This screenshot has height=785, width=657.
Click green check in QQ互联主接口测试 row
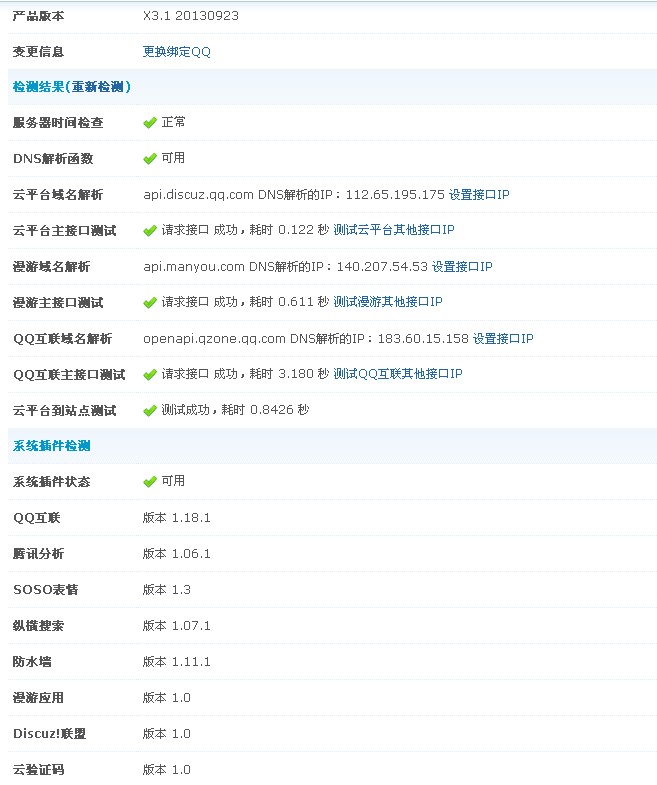(x=150, y=375)
